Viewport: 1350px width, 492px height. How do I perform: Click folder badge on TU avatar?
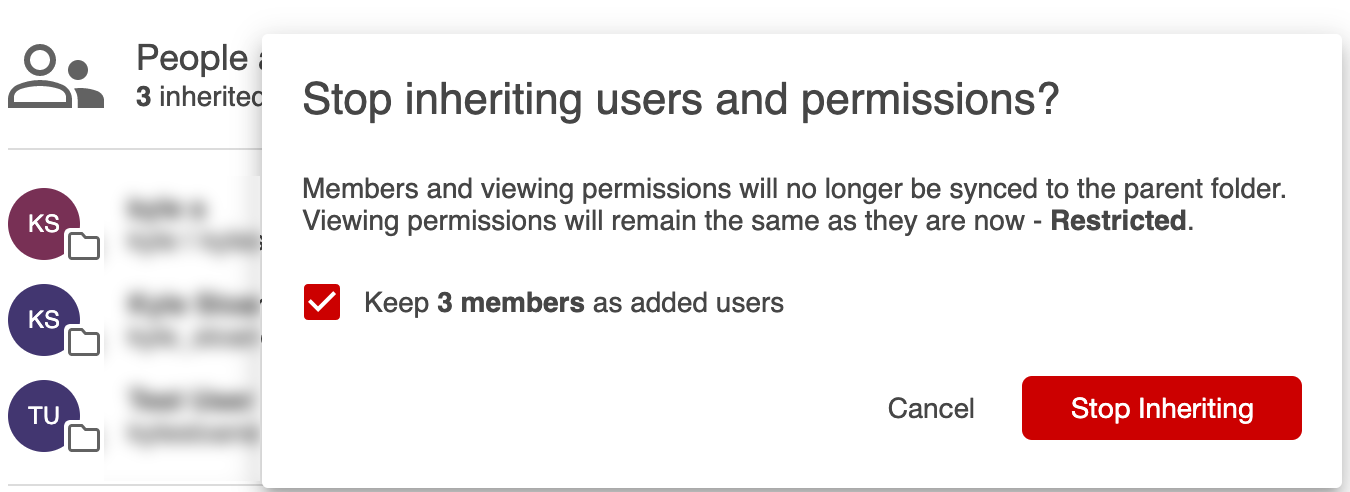tap(84, 437)
